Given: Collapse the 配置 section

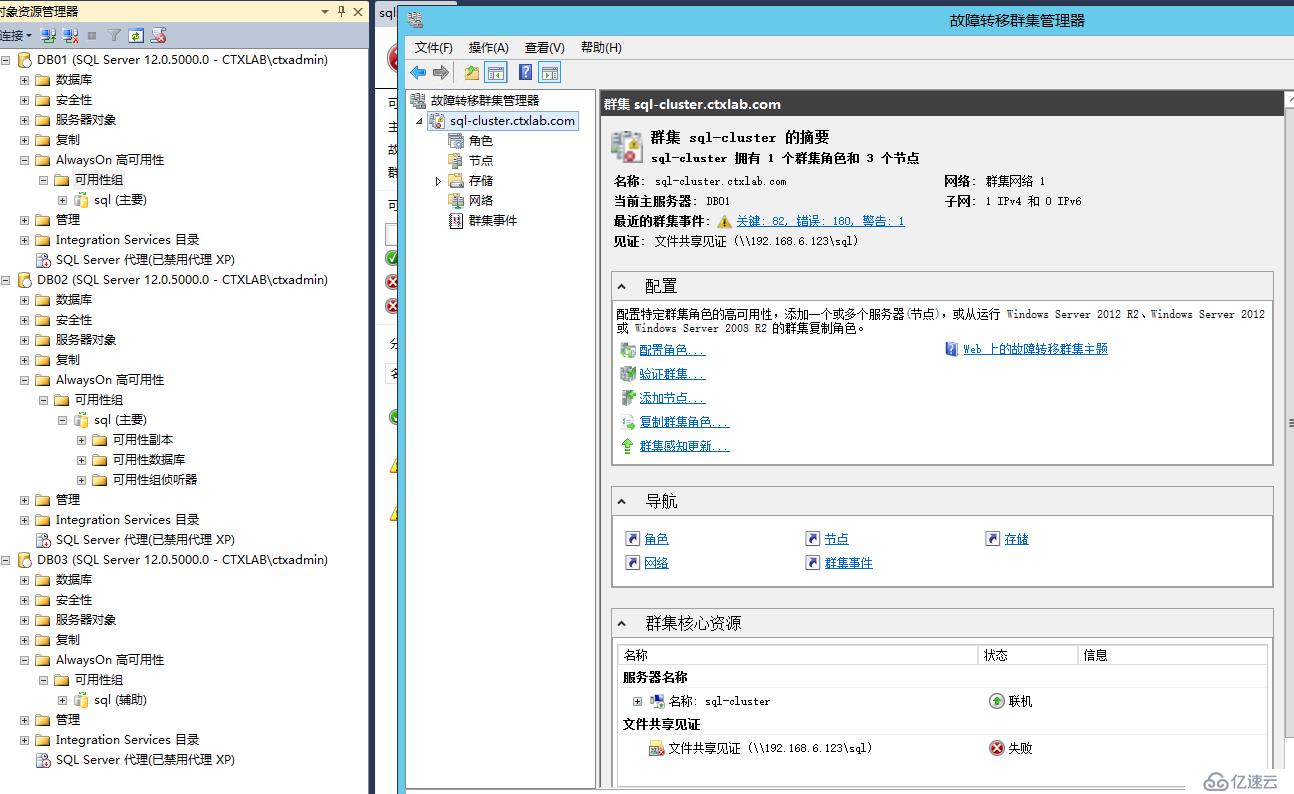Looking at the screenshot, I should pyautogui.click(x=622, y=286).
